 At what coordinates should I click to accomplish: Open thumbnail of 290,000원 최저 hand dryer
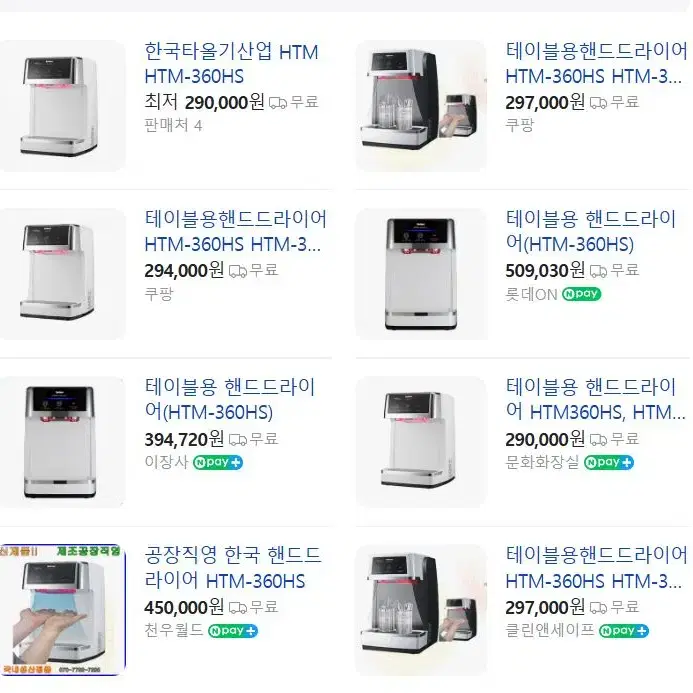coord(62,106)
